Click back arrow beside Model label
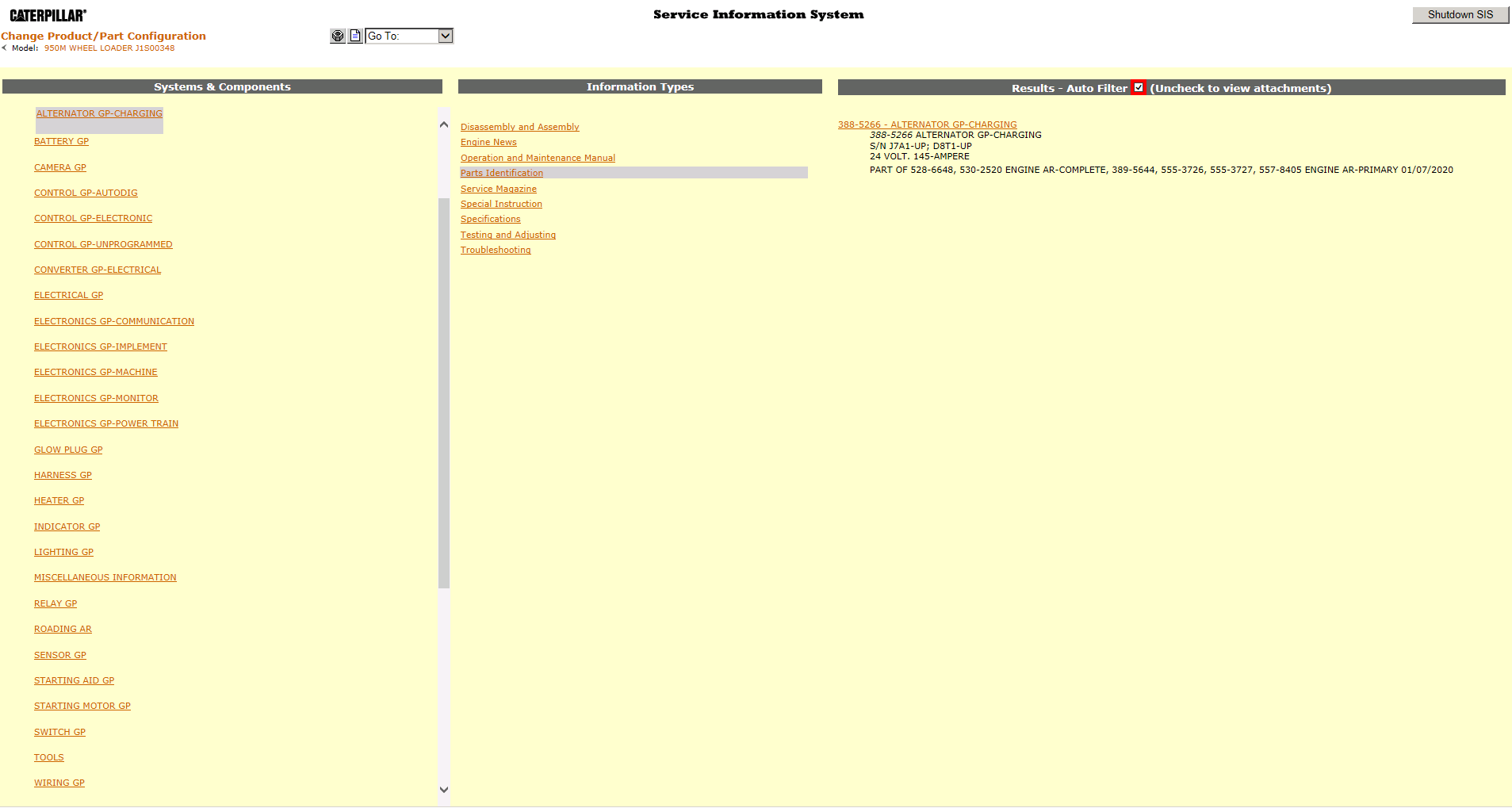Viewport: 1512px width, 808px height. 4,48
